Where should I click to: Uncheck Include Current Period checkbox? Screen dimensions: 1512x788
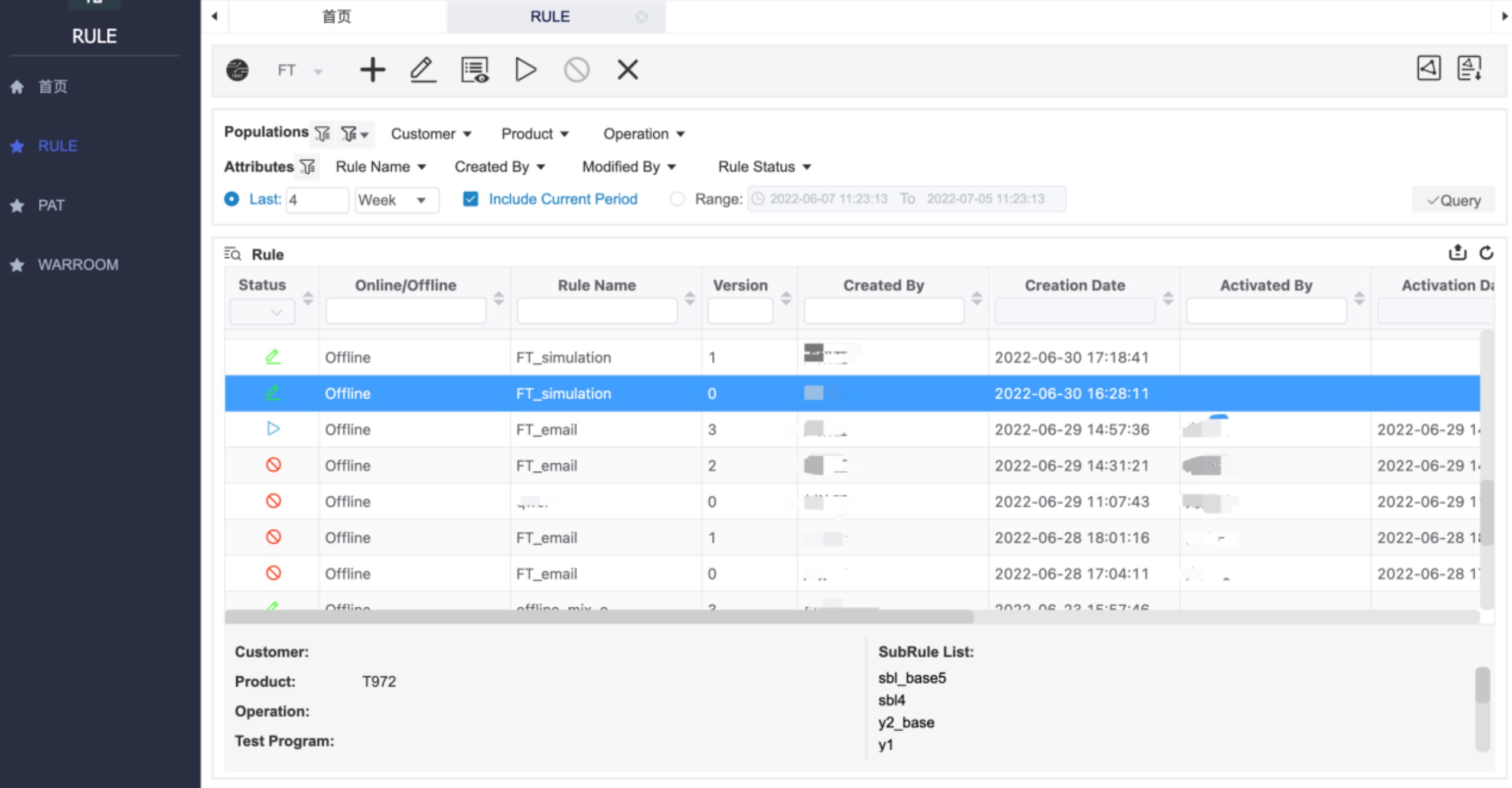point(471,199)
